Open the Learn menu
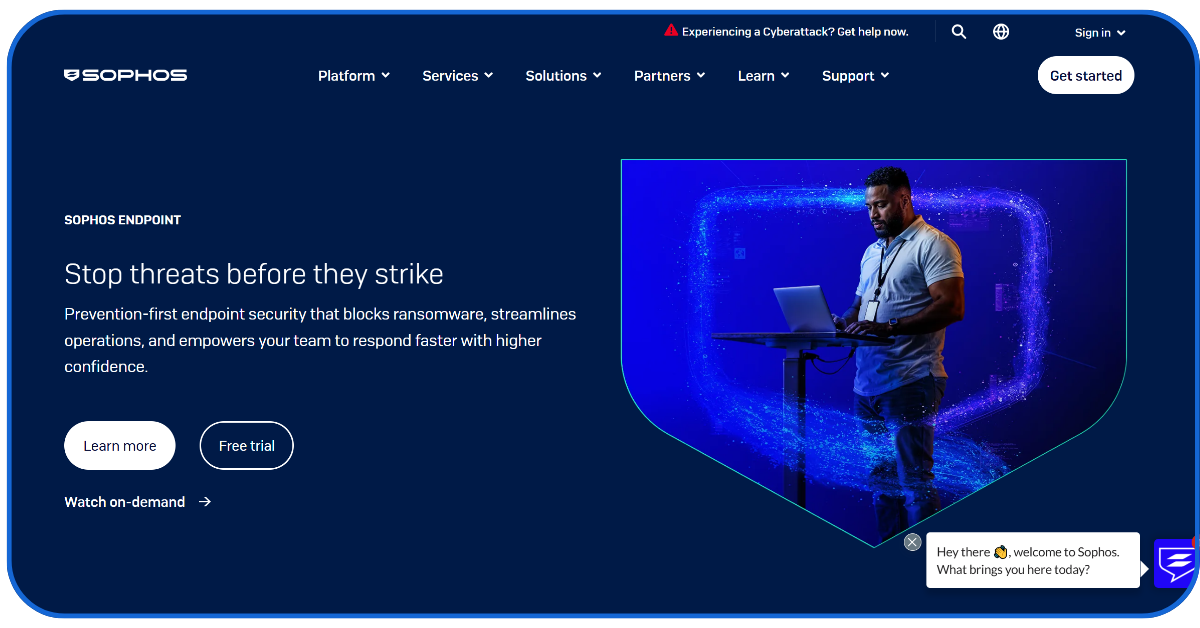 point(764,76)
